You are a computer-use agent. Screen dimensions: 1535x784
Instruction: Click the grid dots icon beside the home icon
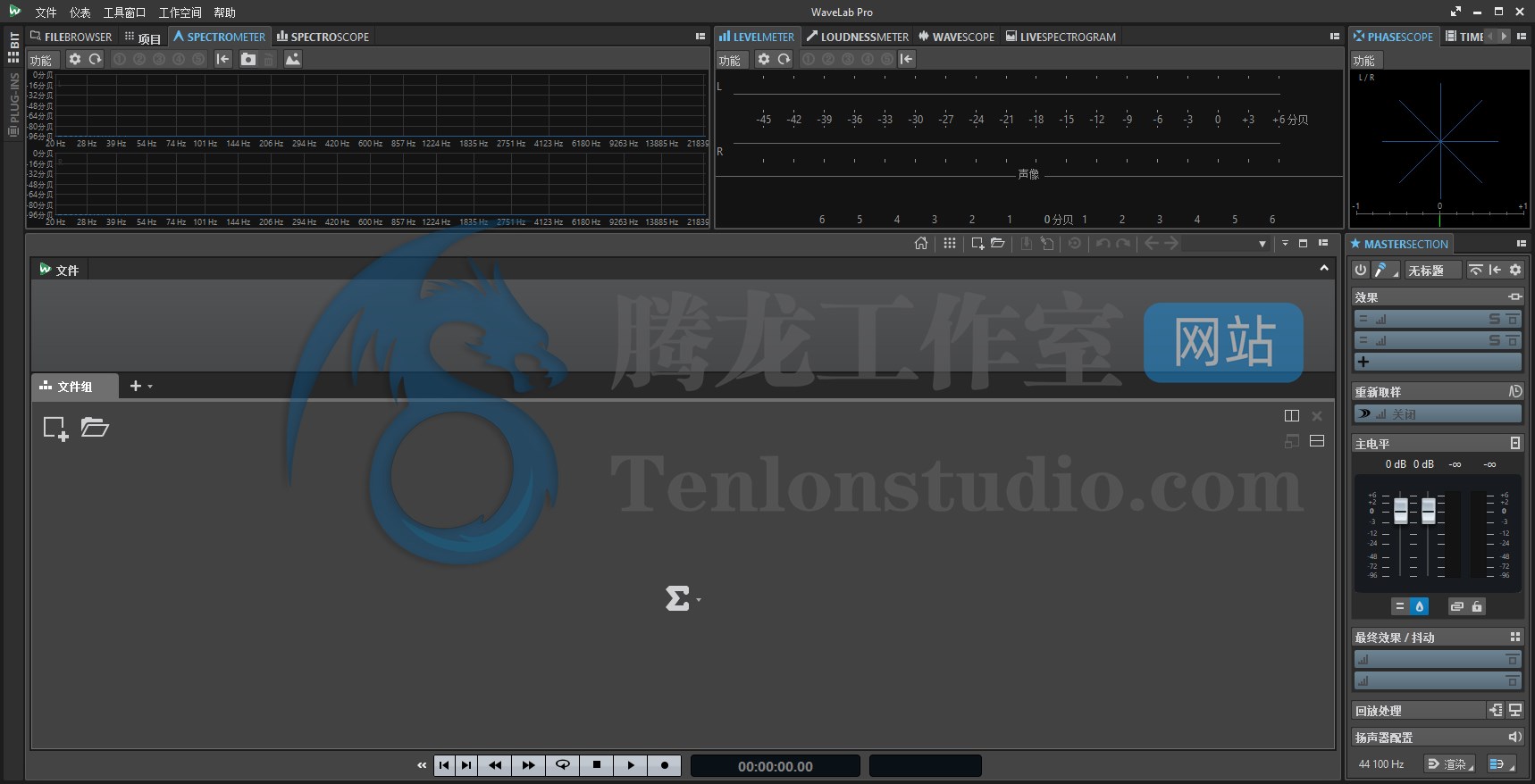pos(950,243)
